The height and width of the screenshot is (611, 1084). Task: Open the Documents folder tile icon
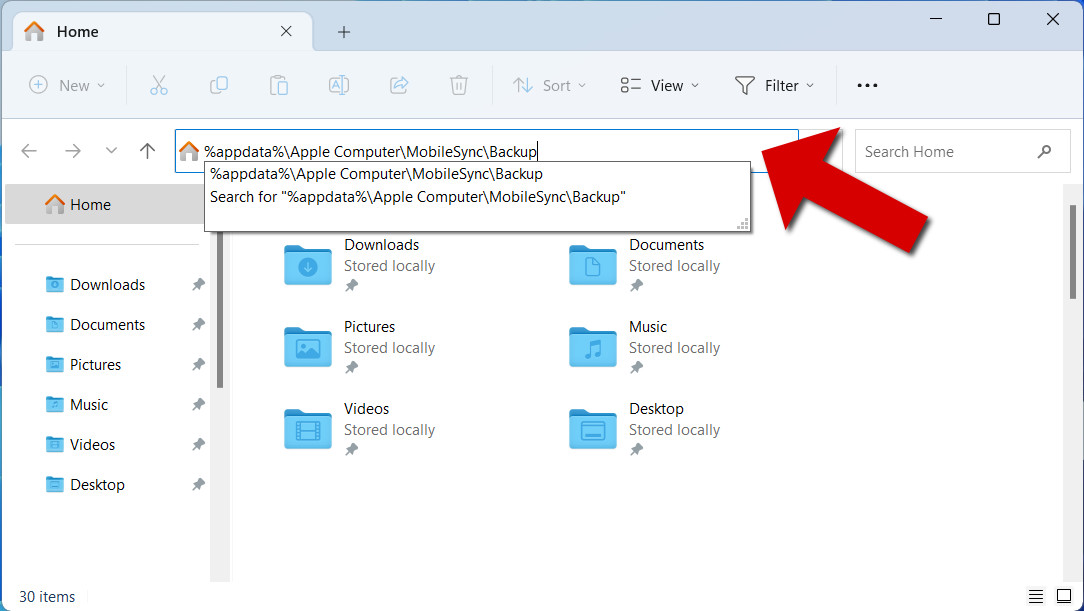point(592,265)
